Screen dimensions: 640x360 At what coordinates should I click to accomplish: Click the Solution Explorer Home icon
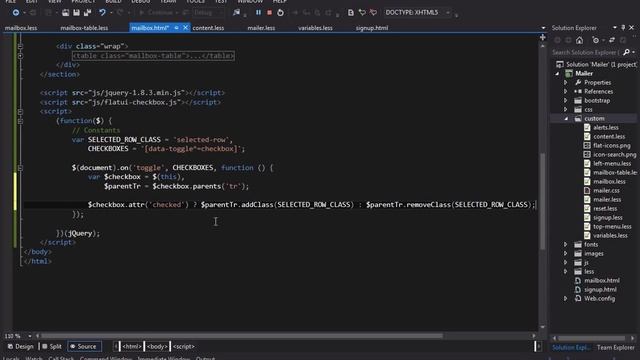click(579, 40)
